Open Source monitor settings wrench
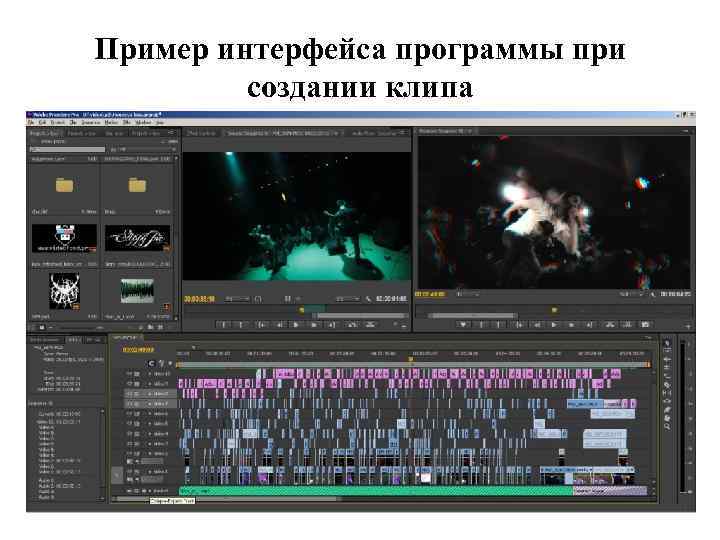 368,299
